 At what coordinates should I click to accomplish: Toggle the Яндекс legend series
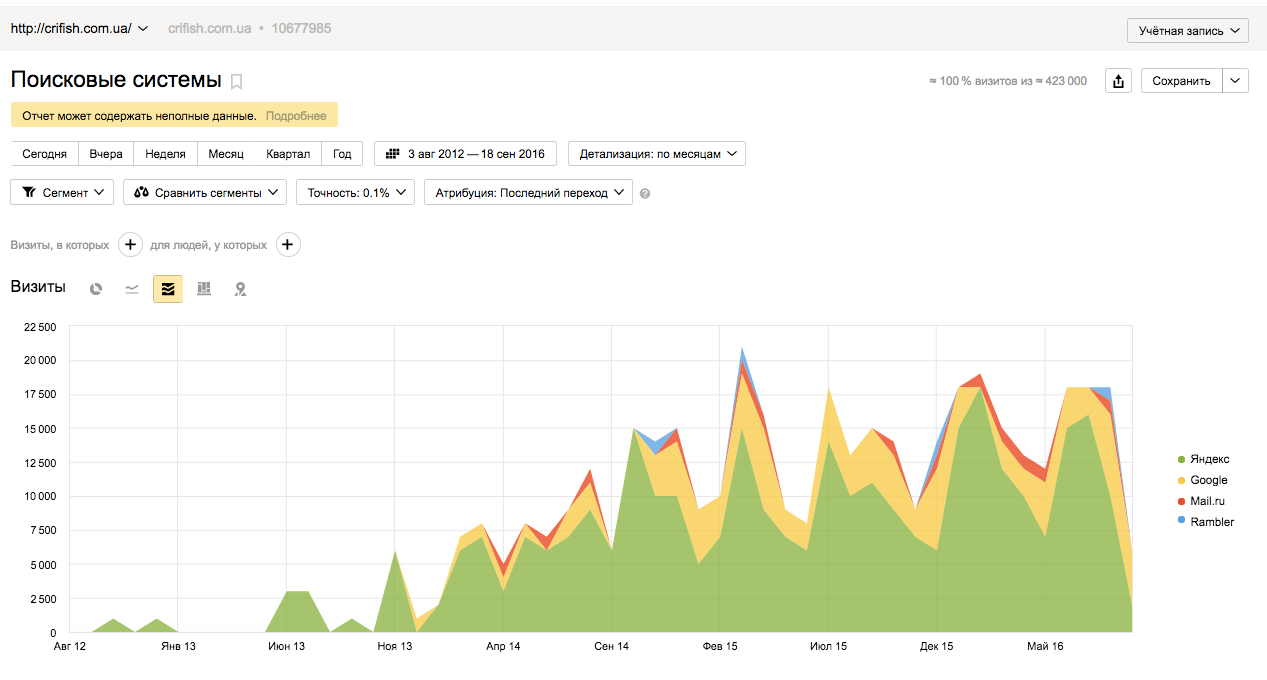click(1203, 460)
